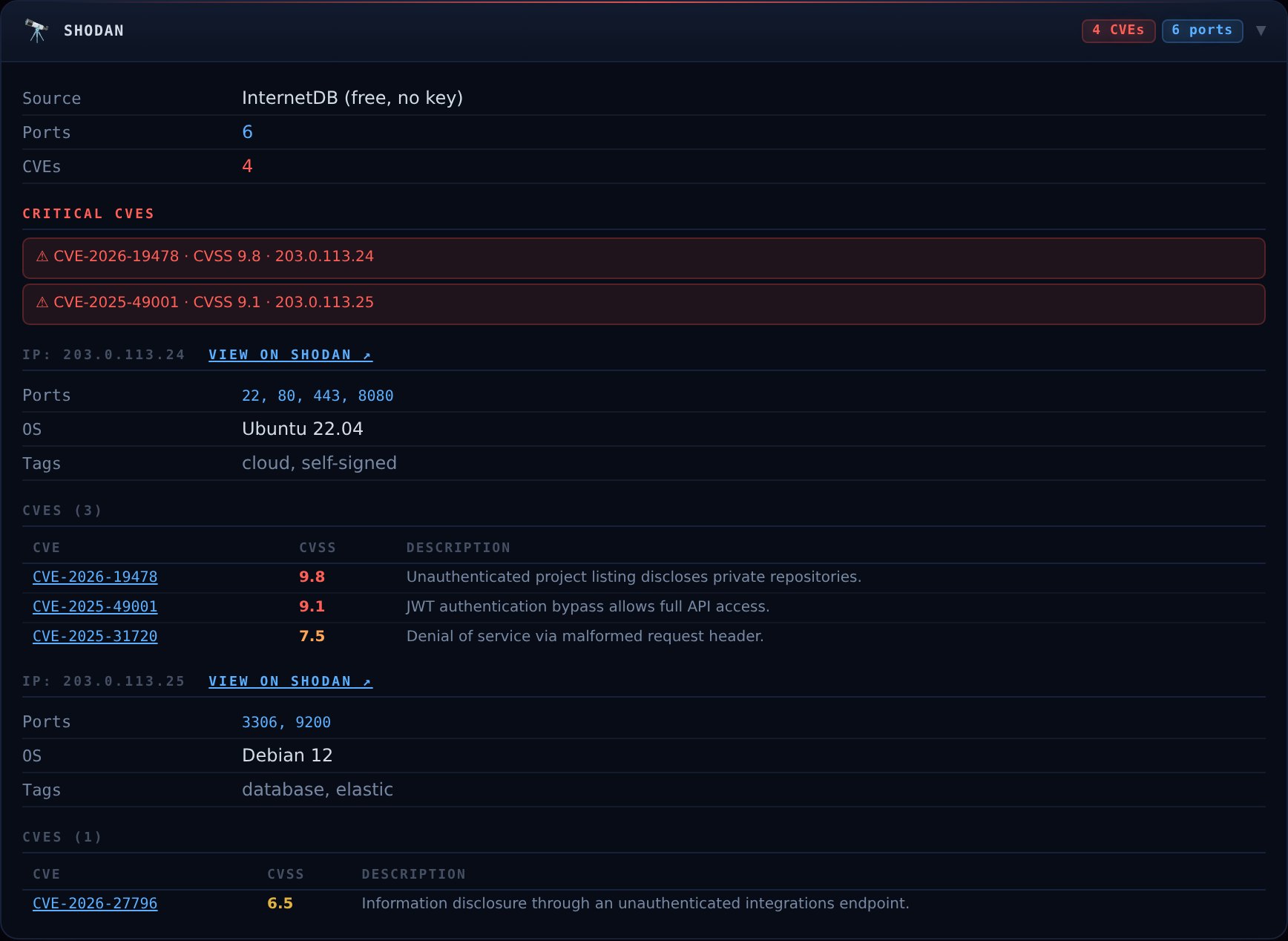Click the 7.5 CVSS score
The width and height of the screenshot is (1288, 941).
pyautogui.click(x=312, y=636)
